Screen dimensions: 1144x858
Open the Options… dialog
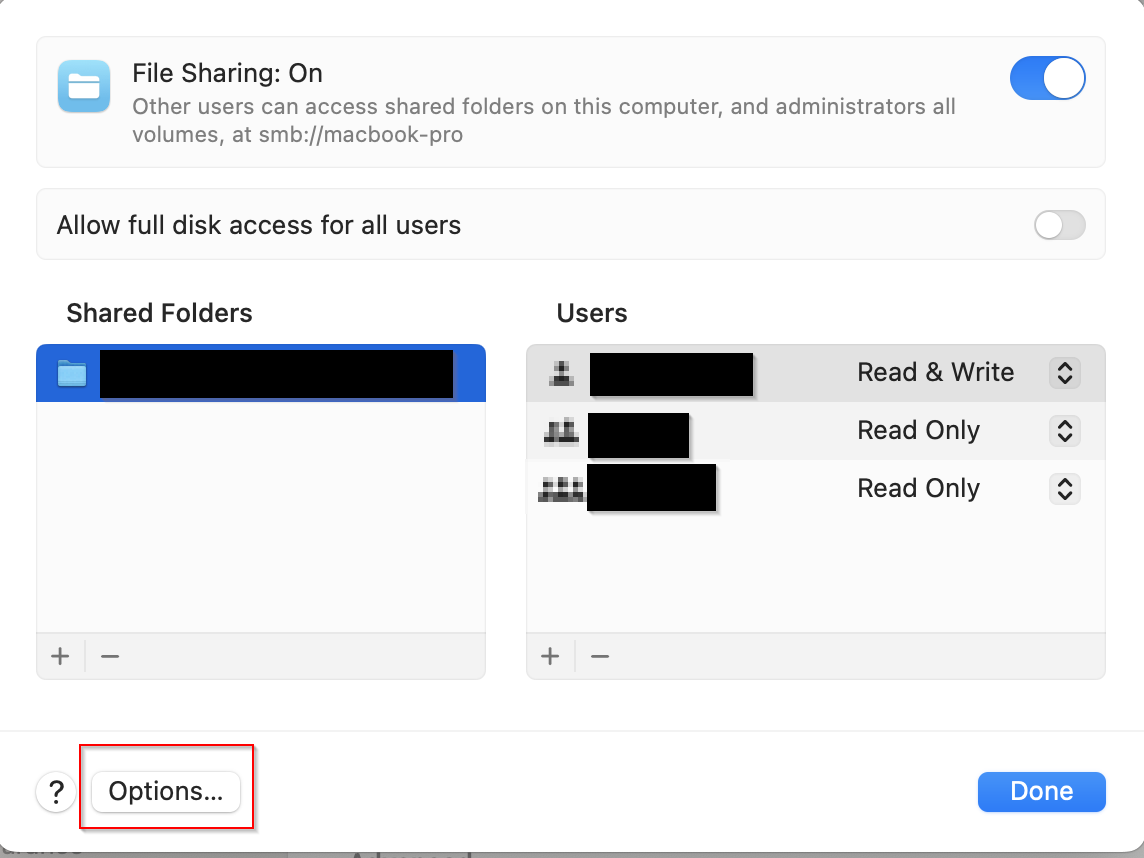tap(166, 792)
